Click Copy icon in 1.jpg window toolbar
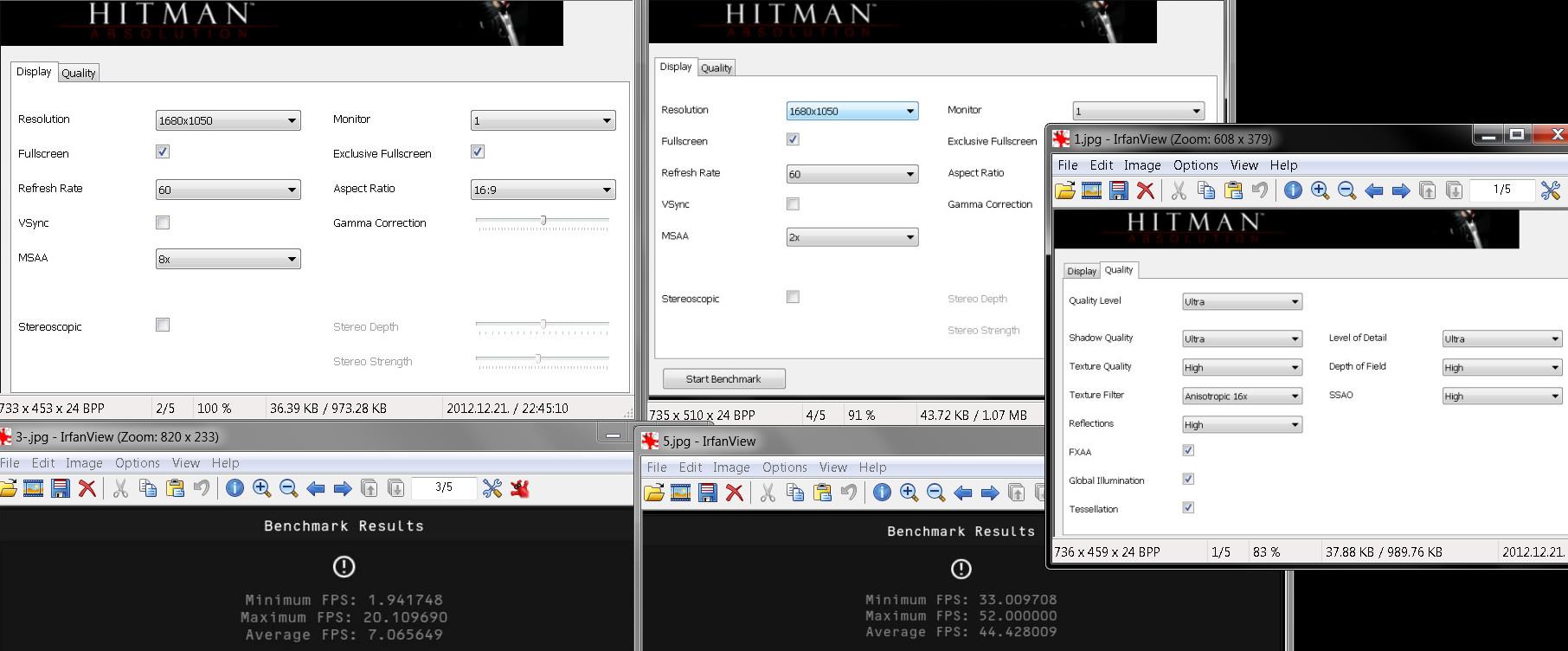The image size is (1568, 651). pos(1205,190)
